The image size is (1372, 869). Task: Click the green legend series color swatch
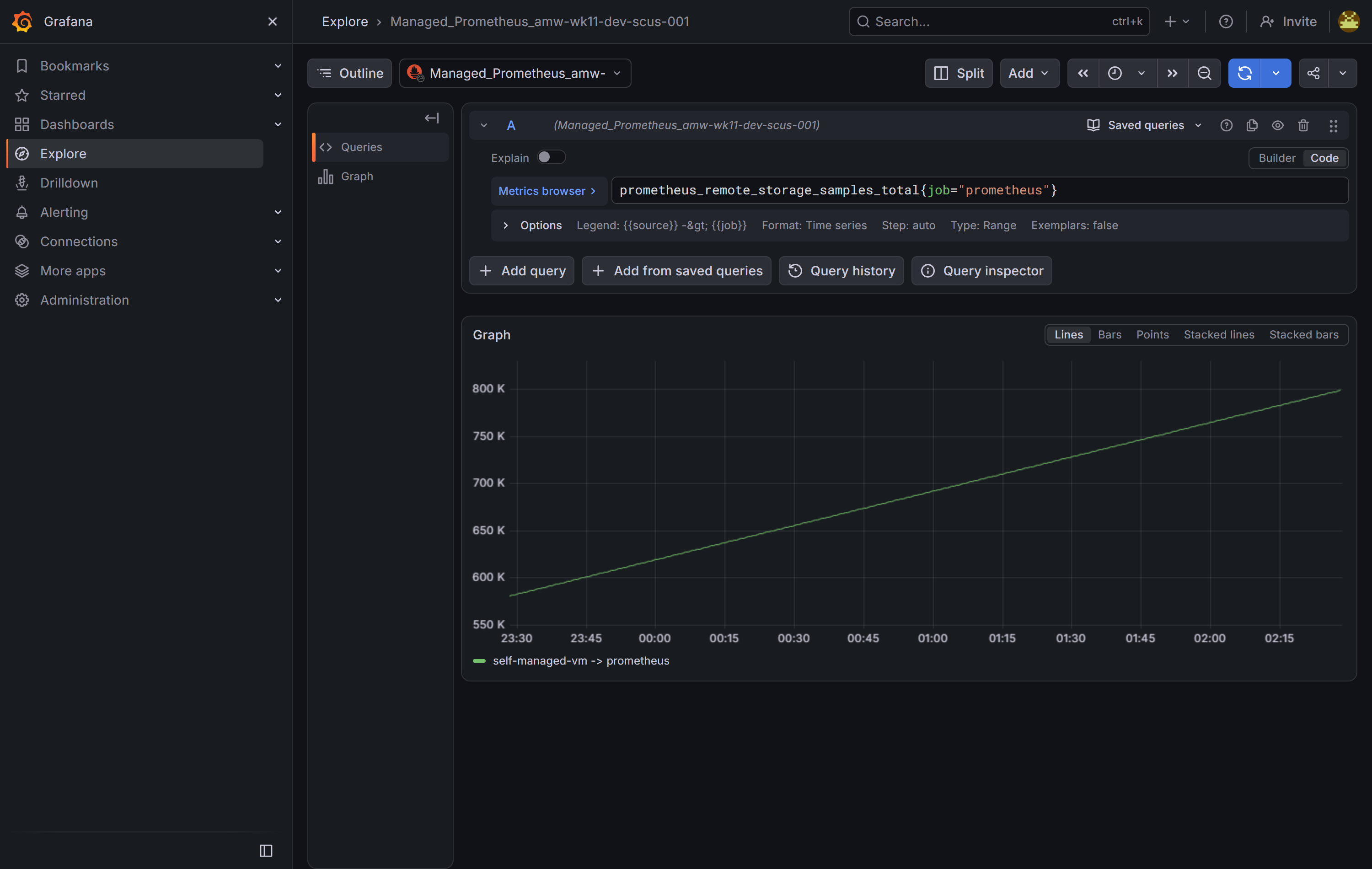479,661
